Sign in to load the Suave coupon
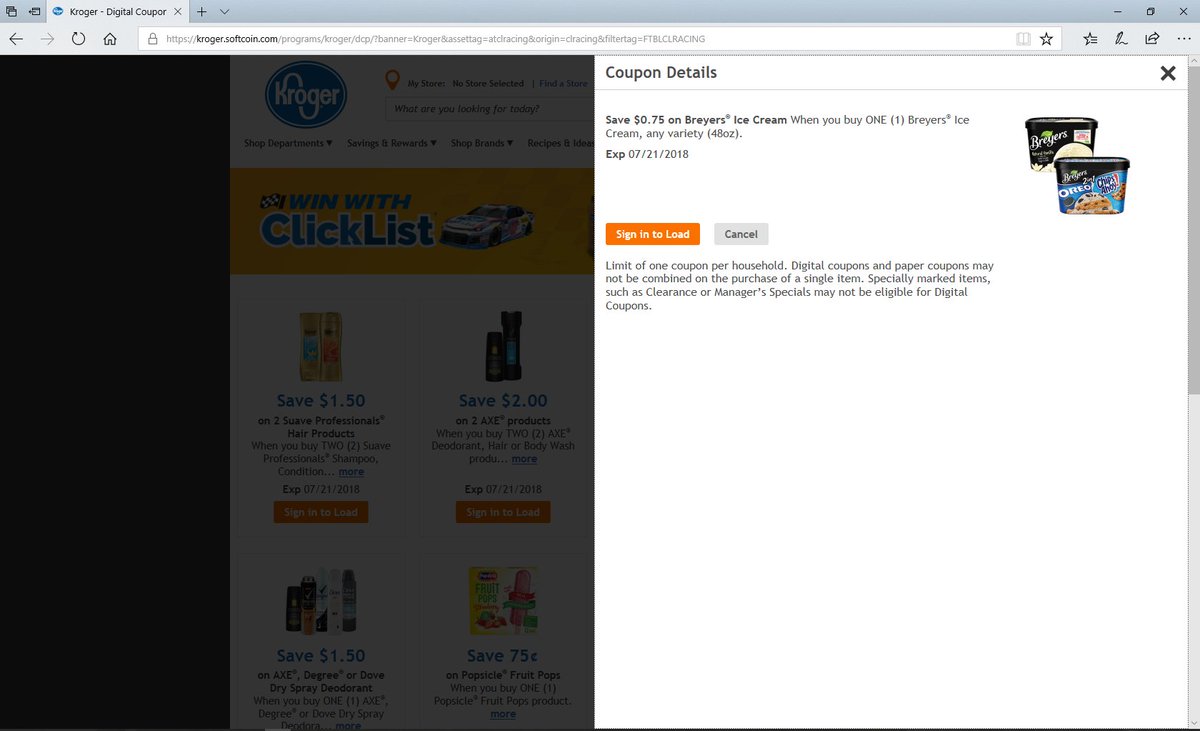The height and width of the screenshot is (731, 1200). pos(320,512)
